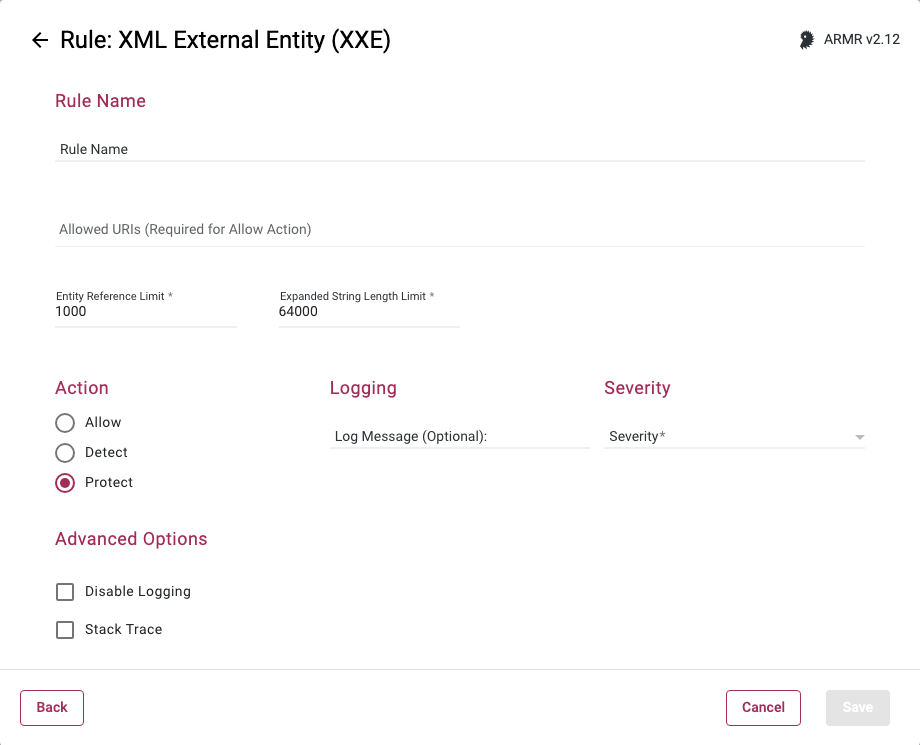Image resolution: width=920 pixels, height=745 pixels.
Task: Click the Severity dropdown arrow
Action: pos(859,438)
